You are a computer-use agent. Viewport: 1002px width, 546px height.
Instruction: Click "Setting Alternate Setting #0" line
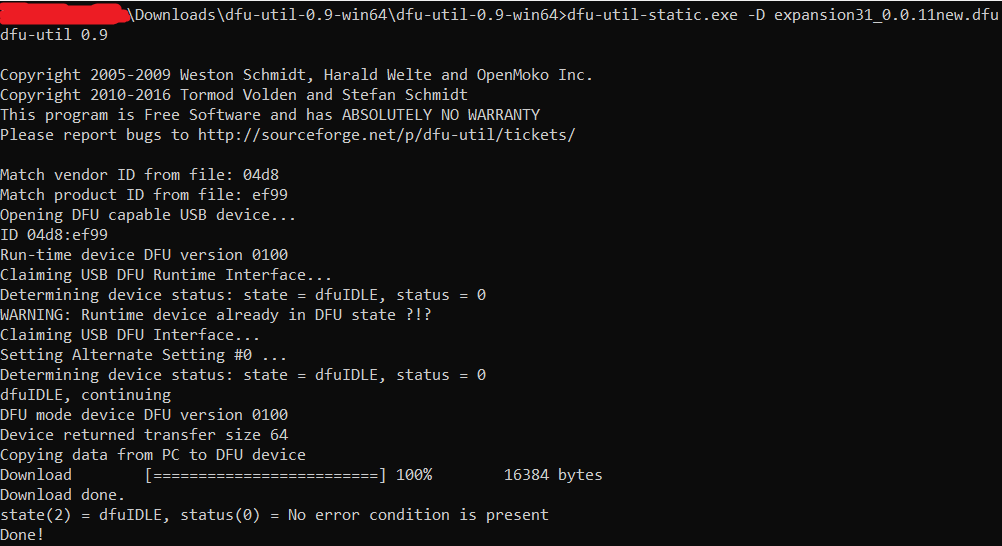point(144,355)
